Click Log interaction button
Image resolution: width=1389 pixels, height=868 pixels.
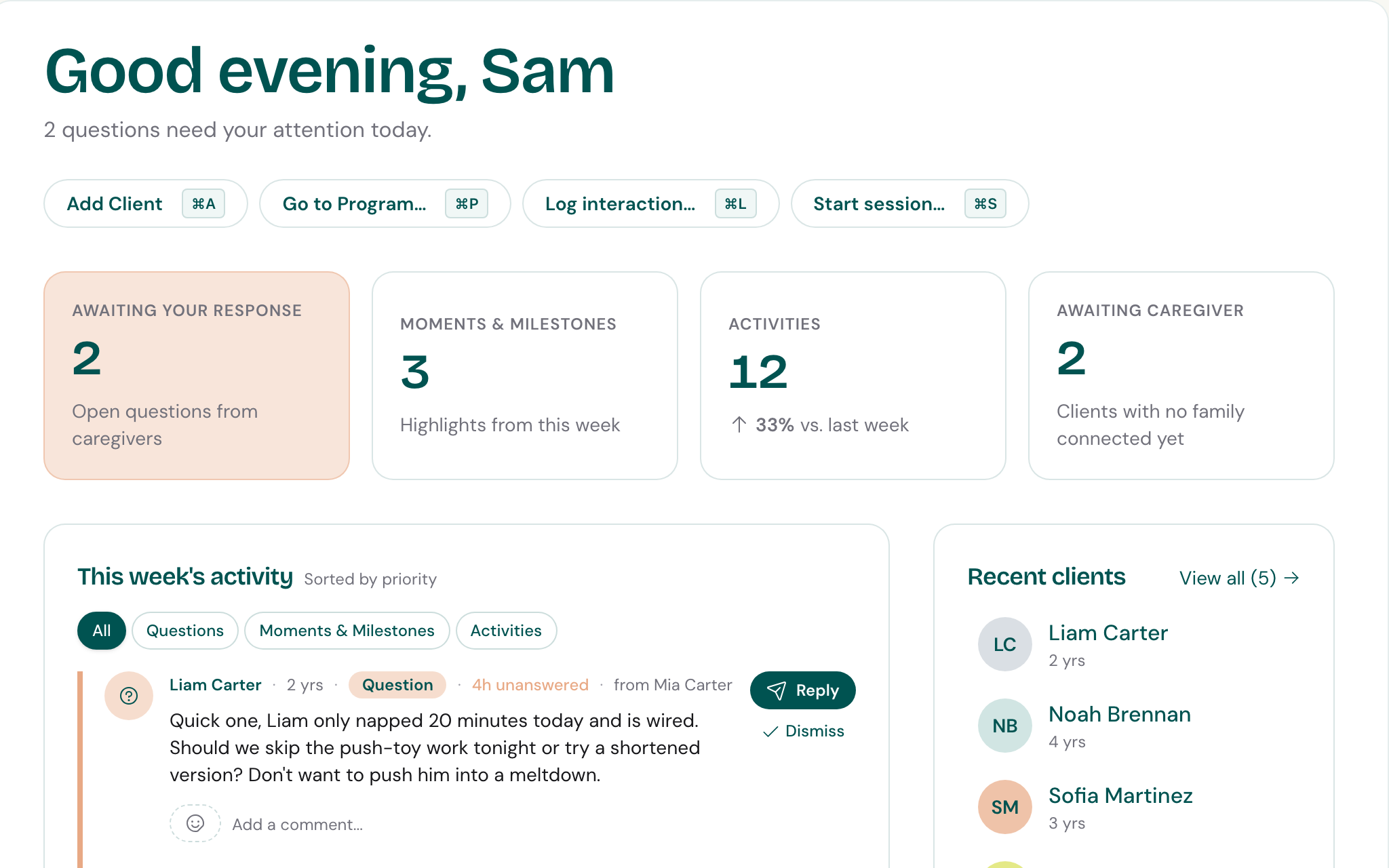(x=651, y=203)
